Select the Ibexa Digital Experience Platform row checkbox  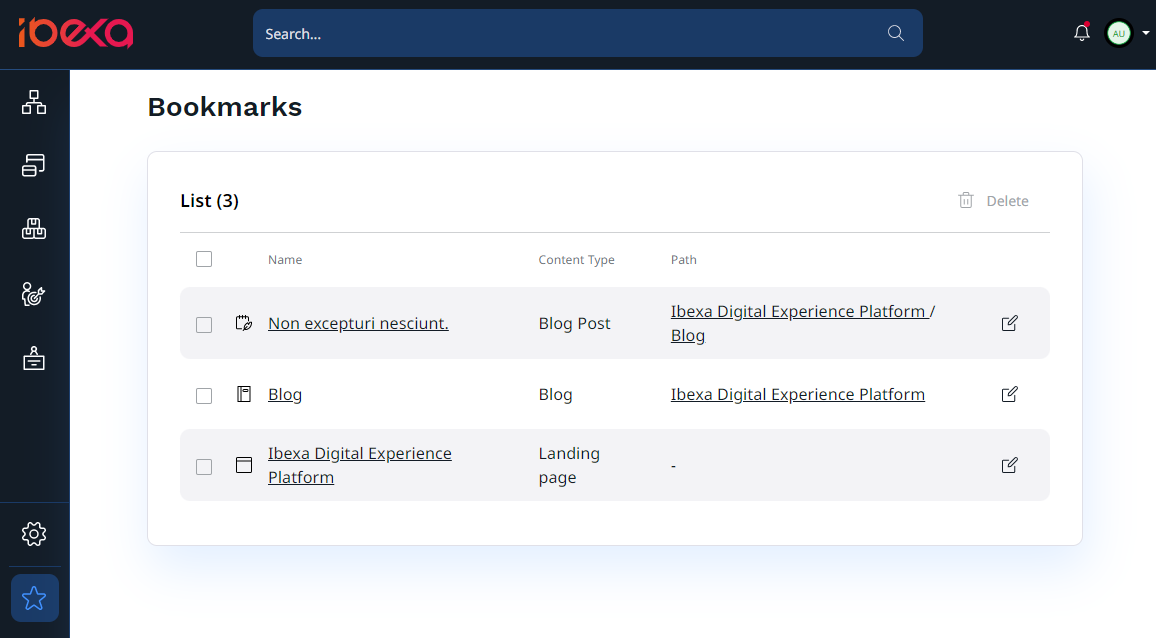click(204, 466)
